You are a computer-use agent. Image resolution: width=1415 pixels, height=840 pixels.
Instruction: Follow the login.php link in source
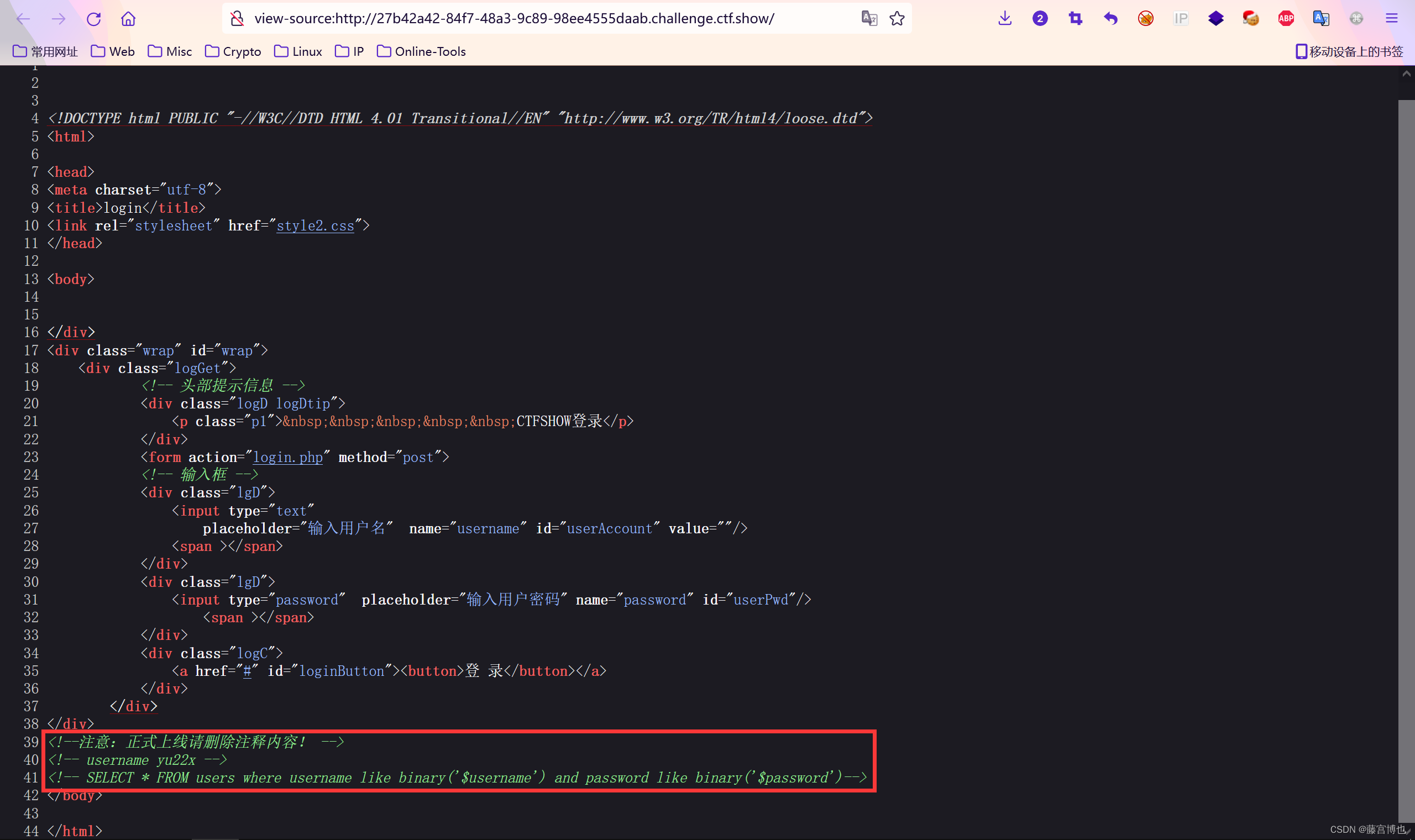287,458
